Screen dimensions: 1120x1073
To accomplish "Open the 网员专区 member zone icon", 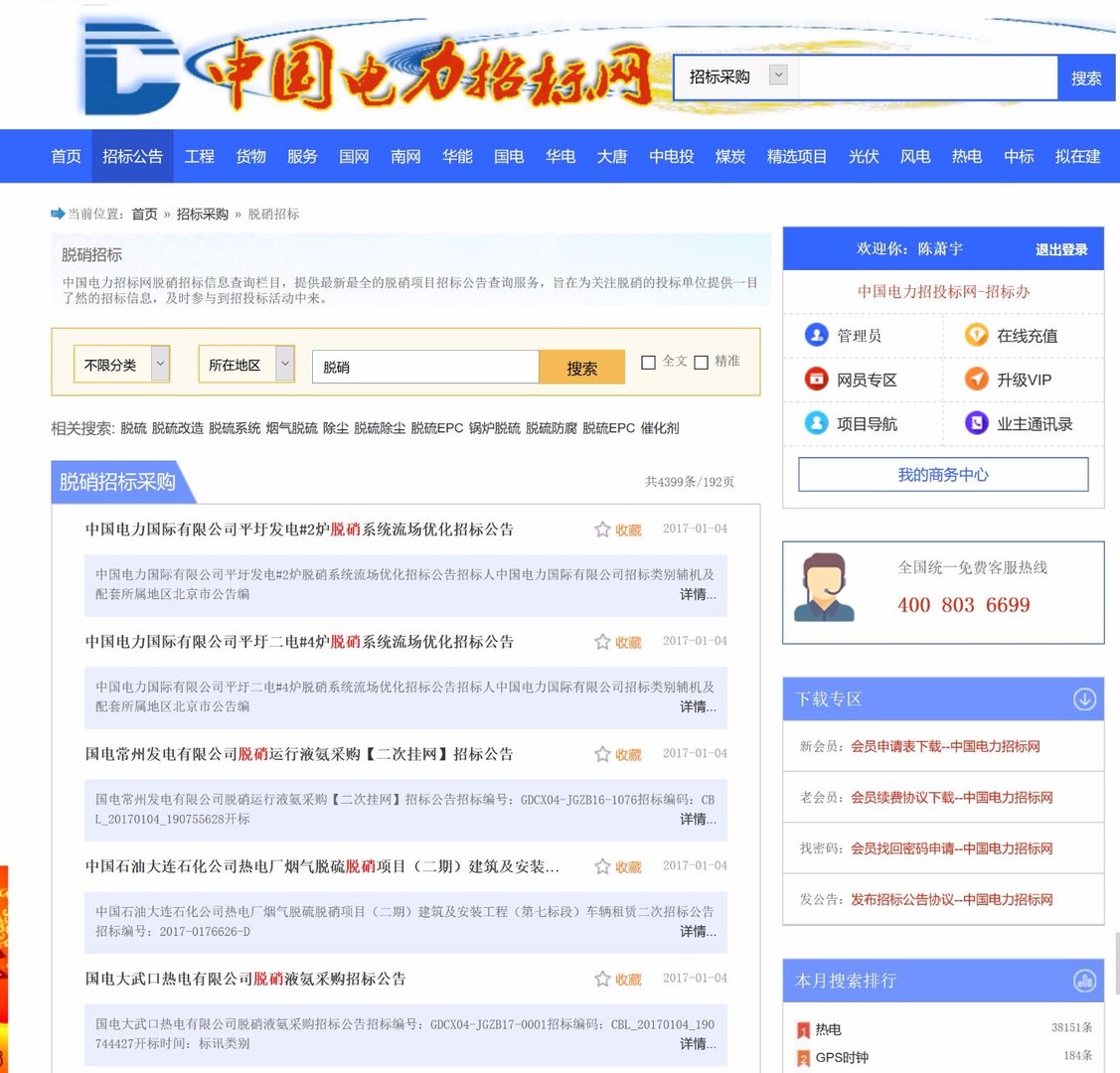I will tap(816, 379).
